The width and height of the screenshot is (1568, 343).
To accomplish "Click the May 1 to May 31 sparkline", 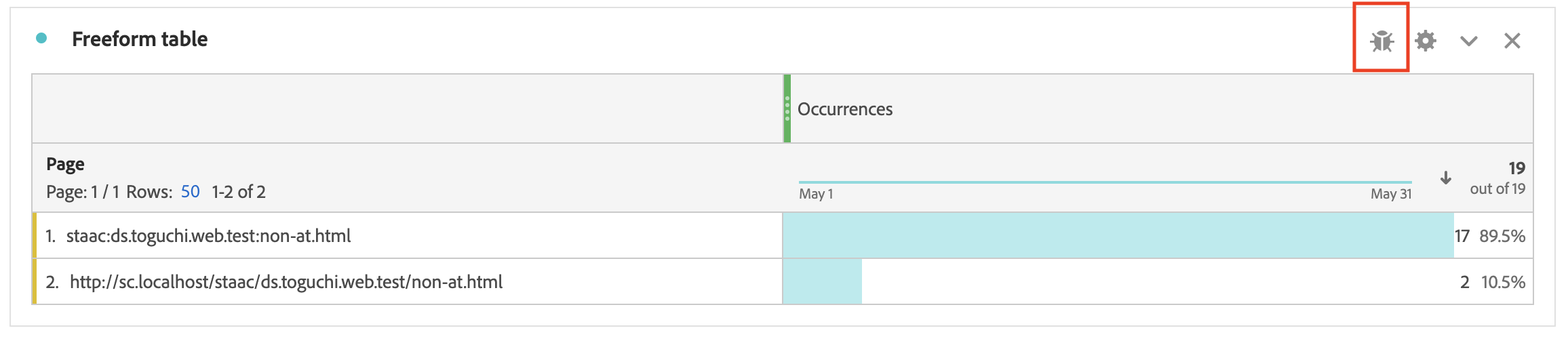I will 1105,182.
